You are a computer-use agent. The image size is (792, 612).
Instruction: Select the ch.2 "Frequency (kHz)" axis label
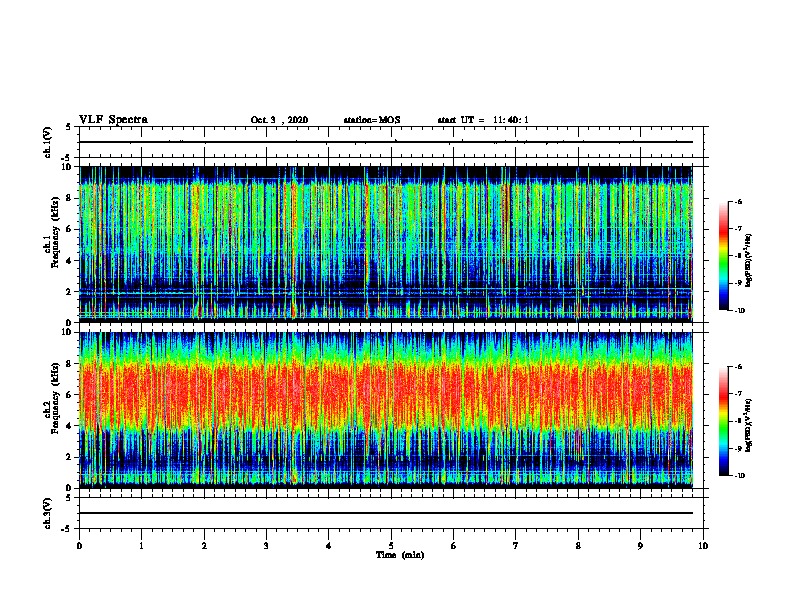[x=55, y=398]
